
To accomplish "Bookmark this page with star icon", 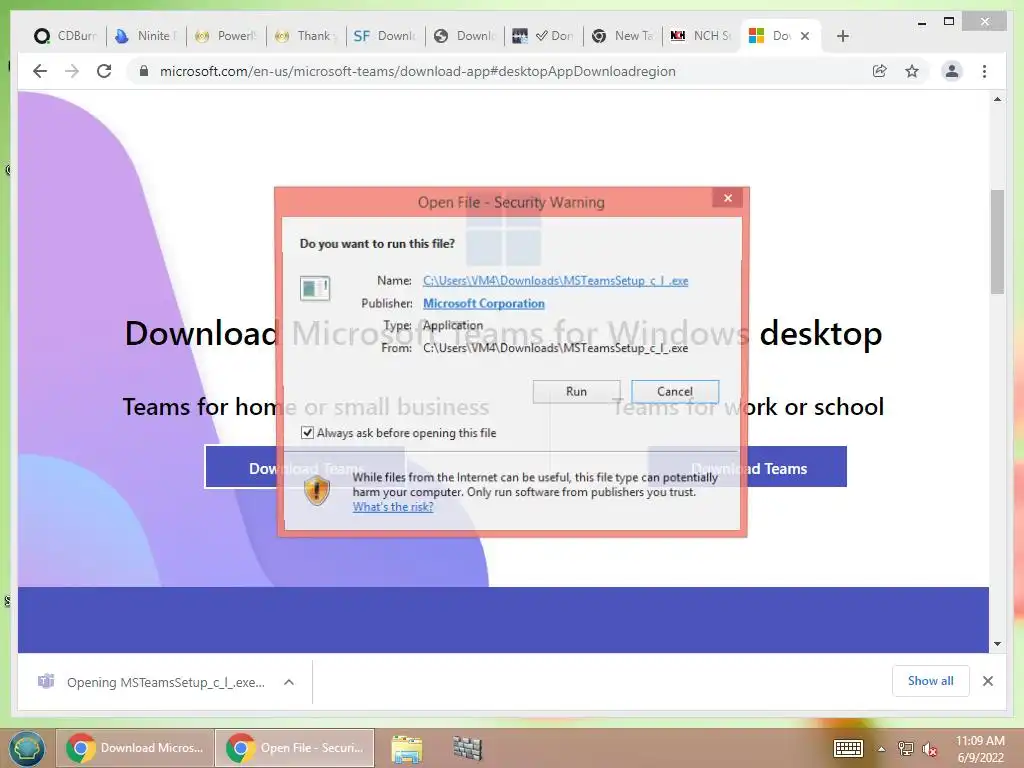I will pos(912,71).
